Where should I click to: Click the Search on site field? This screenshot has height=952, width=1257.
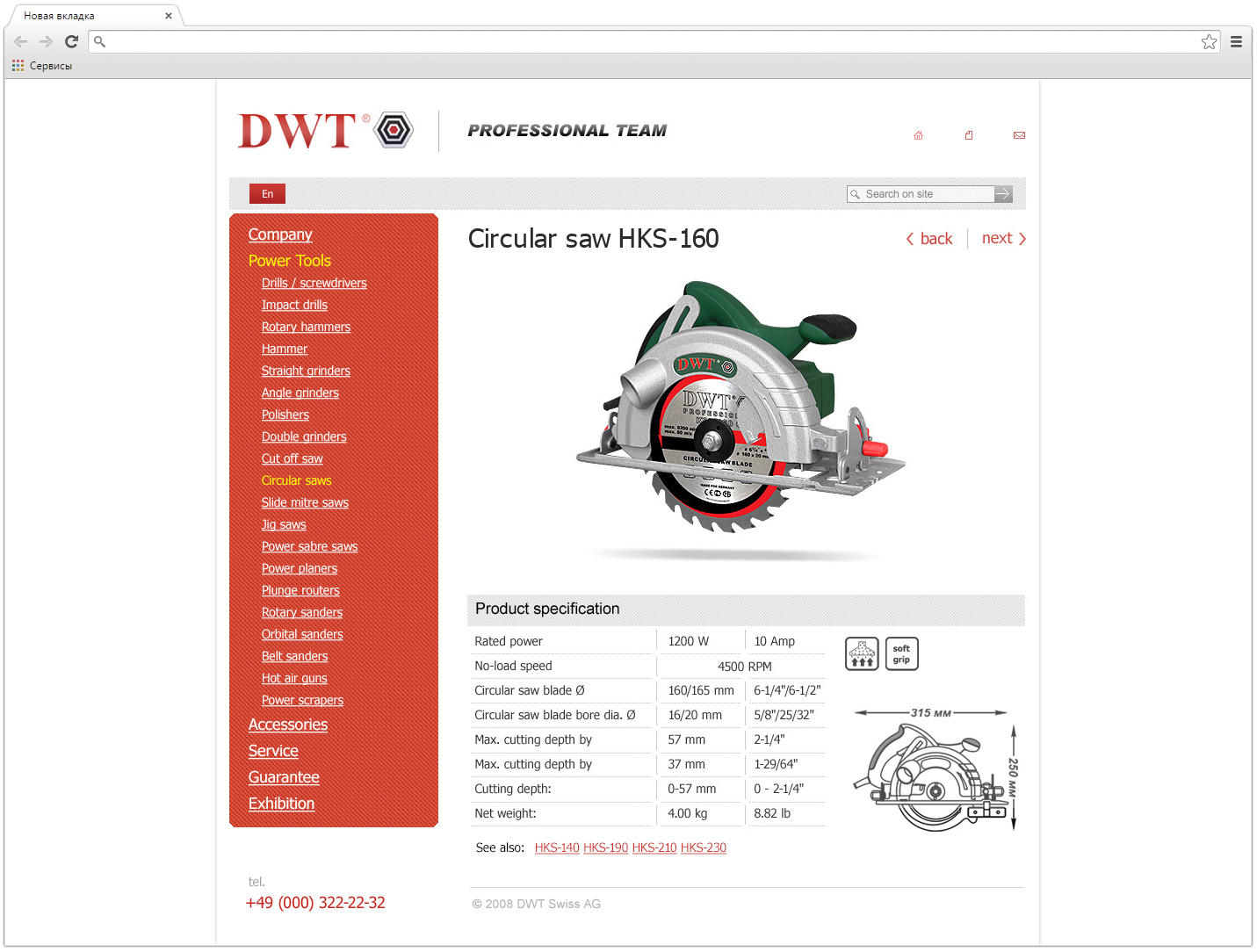921,194
